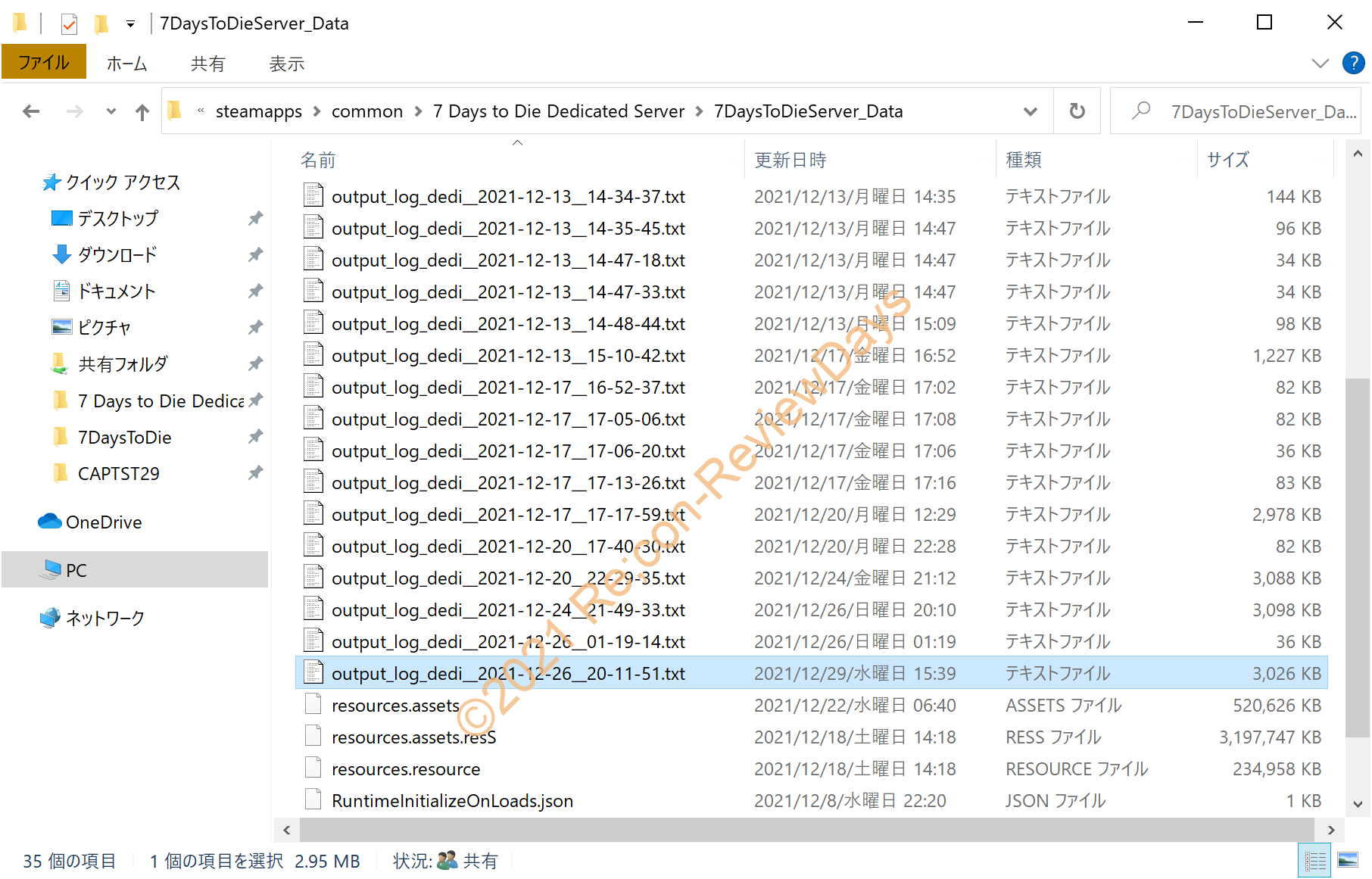Select OneDrive in the navigation pane
This screenshot has width=1372, height=879.
pos(104,522)
